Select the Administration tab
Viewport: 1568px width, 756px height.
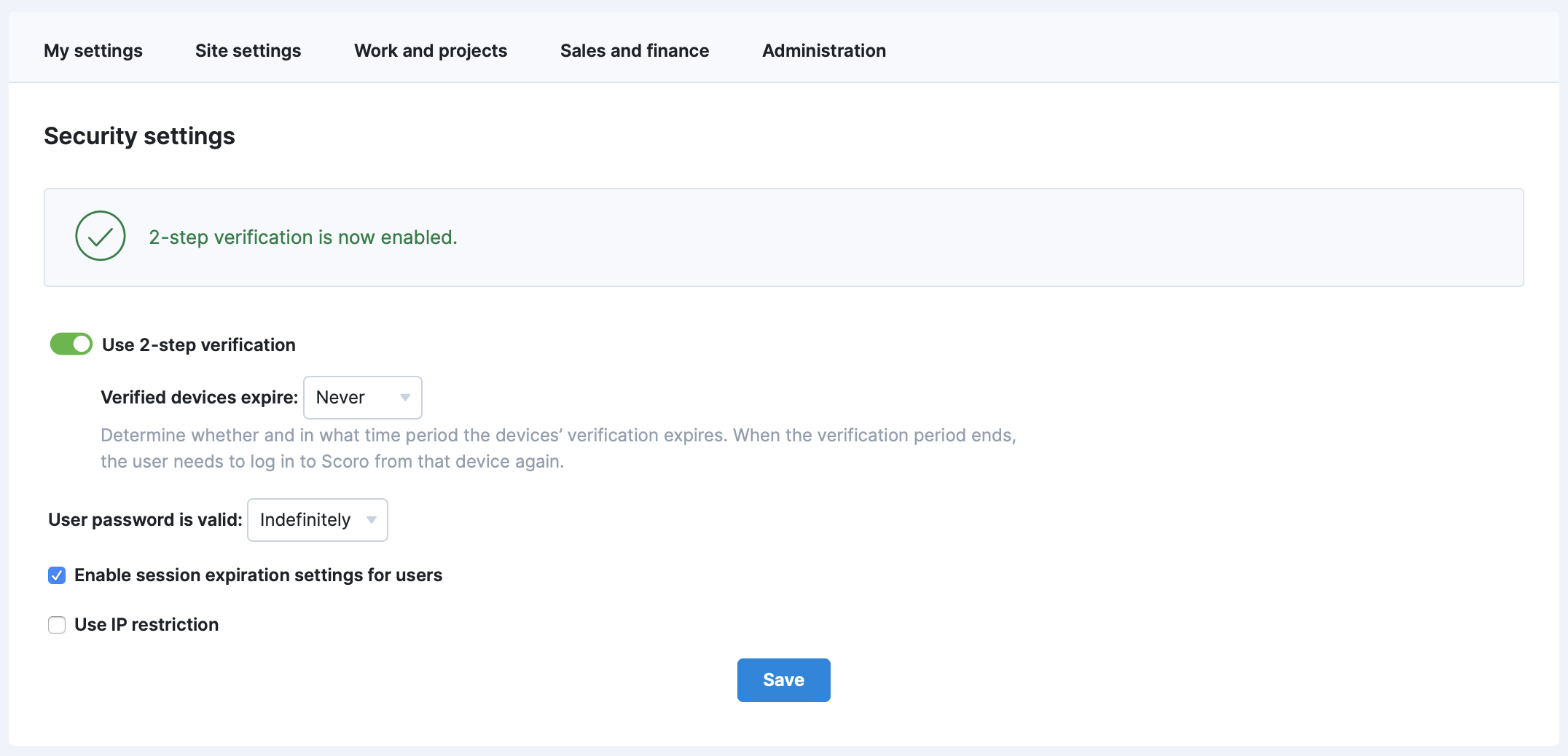(824, 51)
